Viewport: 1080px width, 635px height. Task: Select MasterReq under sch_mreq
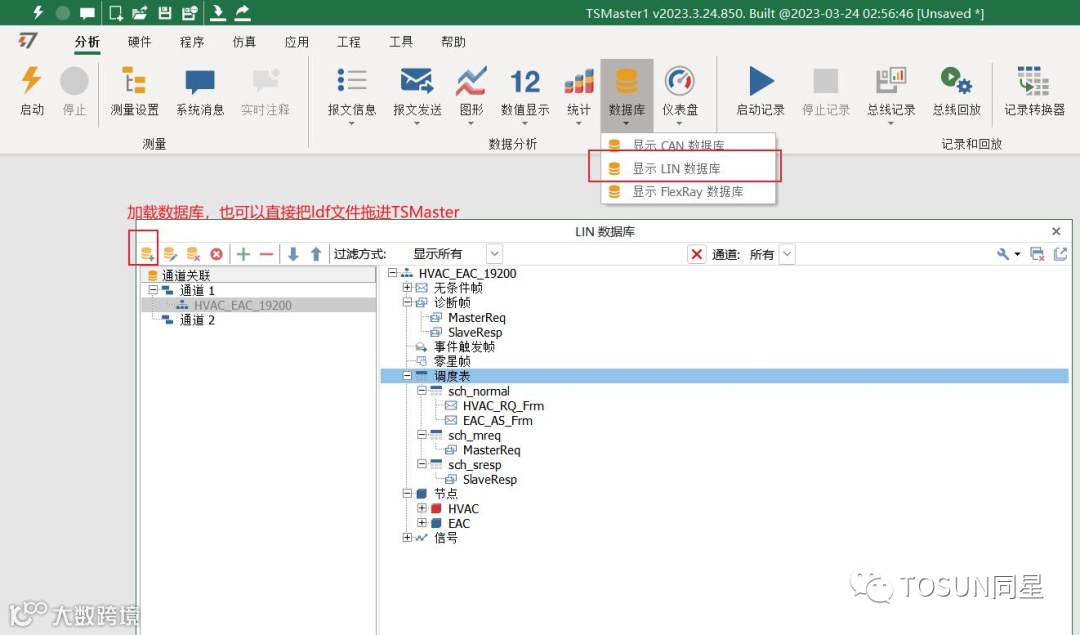491,450
